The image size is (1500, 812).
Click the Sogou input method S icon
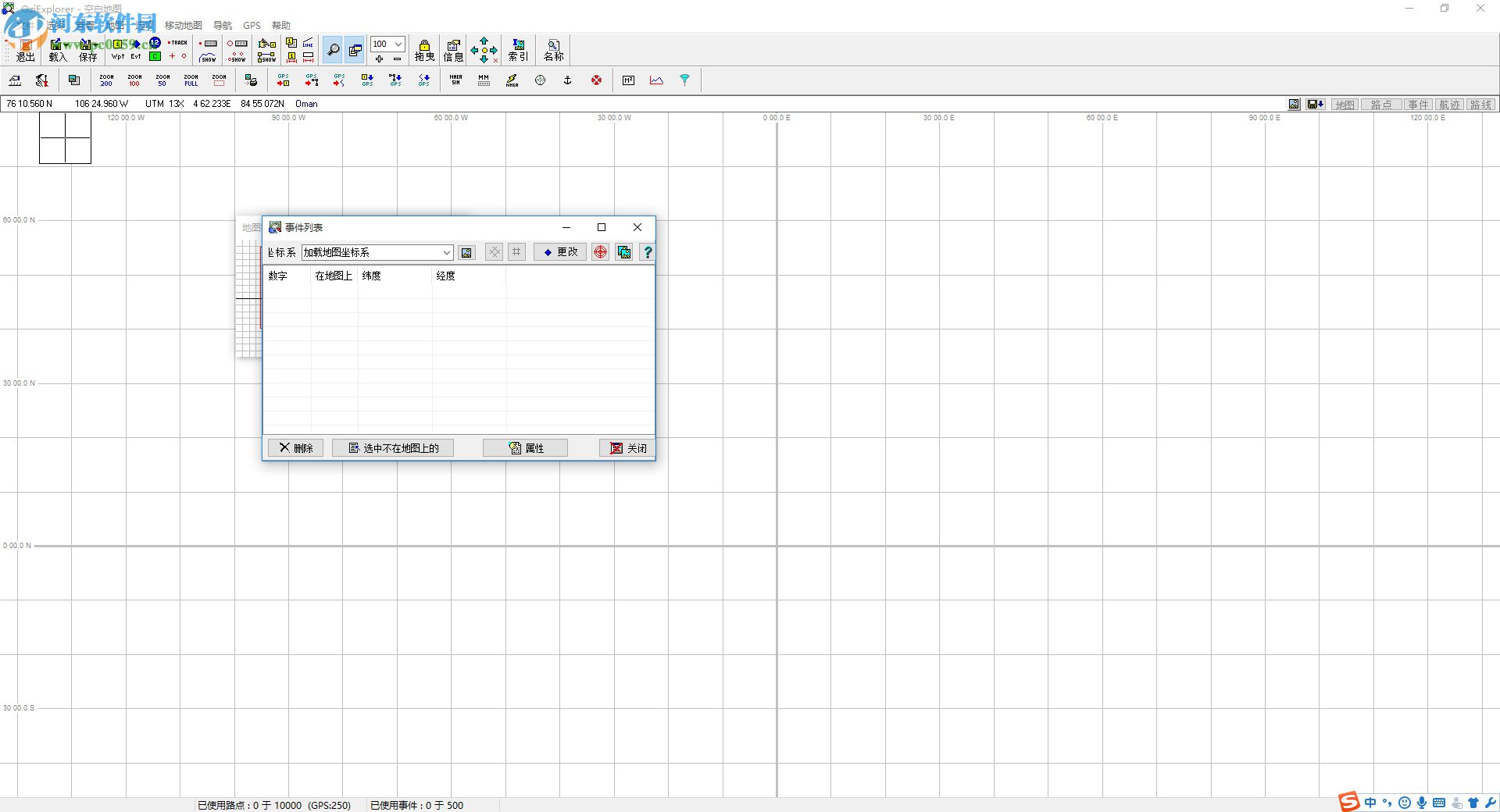pyautogui.click(x=1348, y=802)
